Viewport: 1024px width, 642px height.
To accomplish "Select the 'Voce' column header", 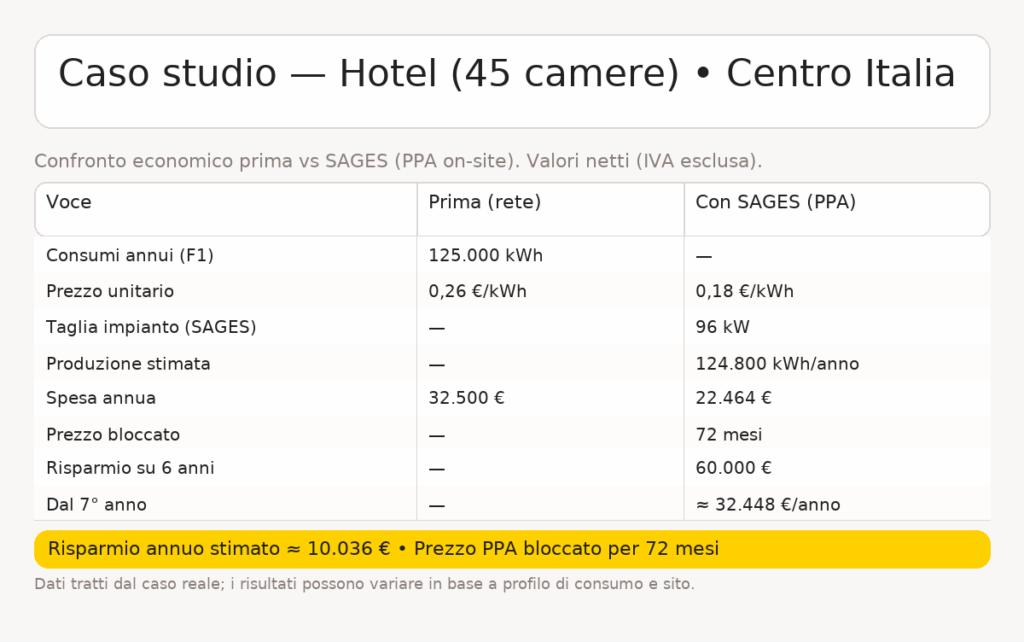I will [x=69, y=202].
